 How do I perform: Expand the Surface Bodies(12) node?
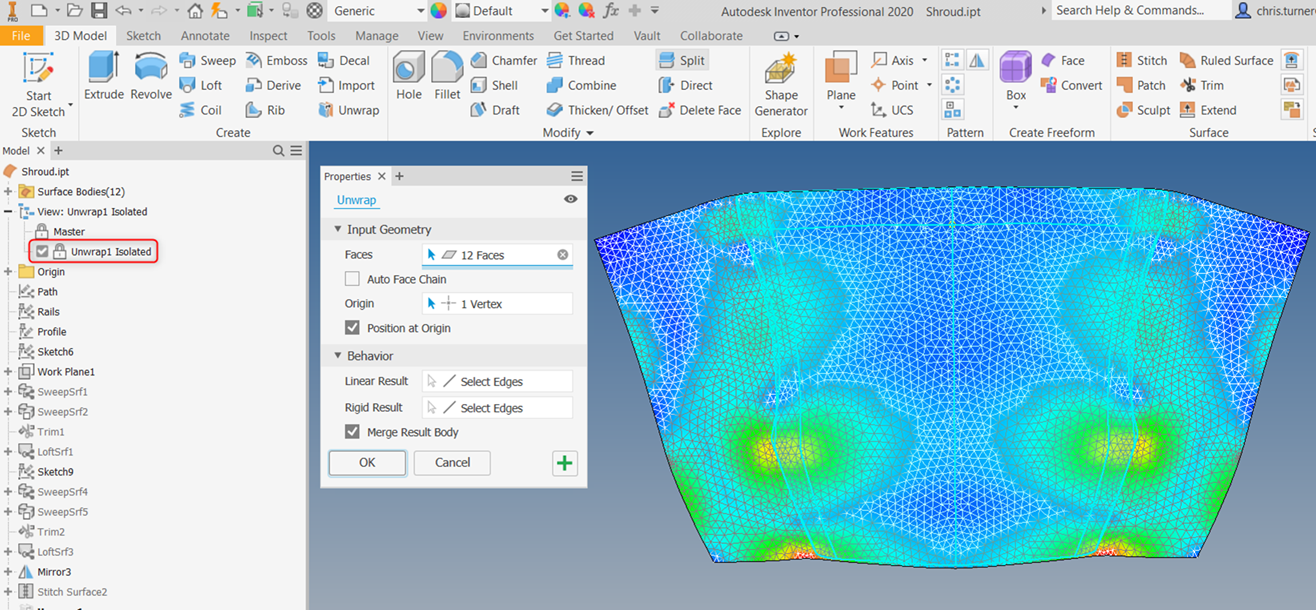(x=8, y=192)
